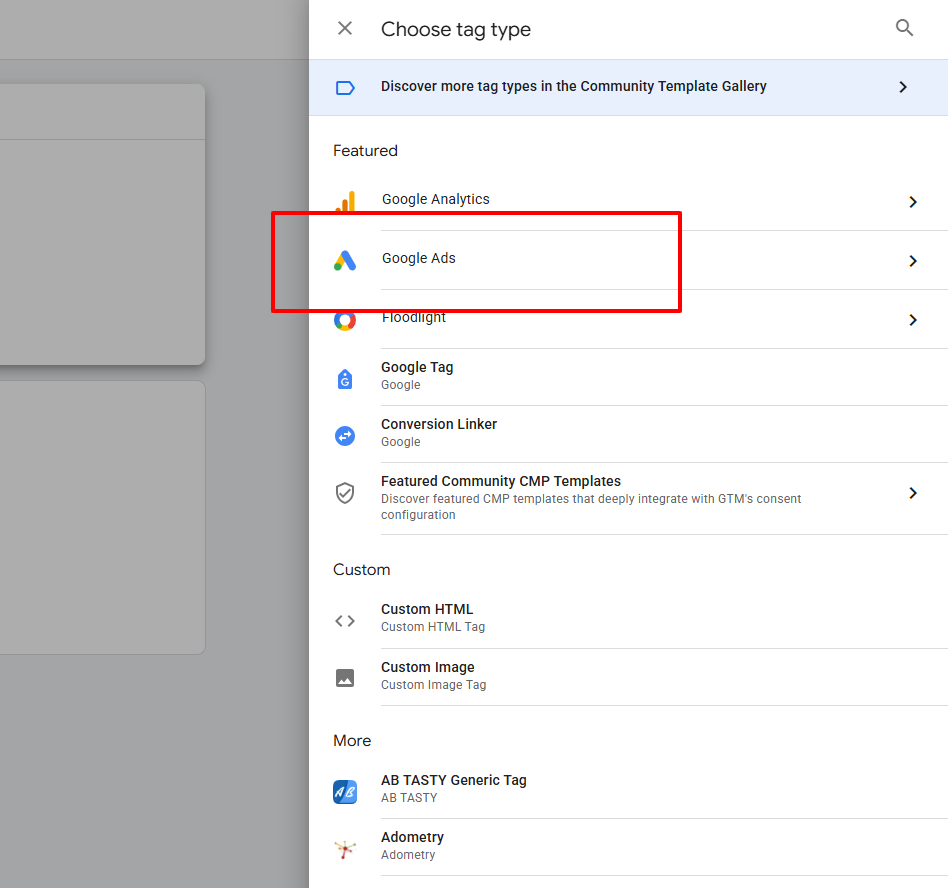The image size is (948, 888).
Task: Expand the Floodlight chevron
Action: click(913, 320)
